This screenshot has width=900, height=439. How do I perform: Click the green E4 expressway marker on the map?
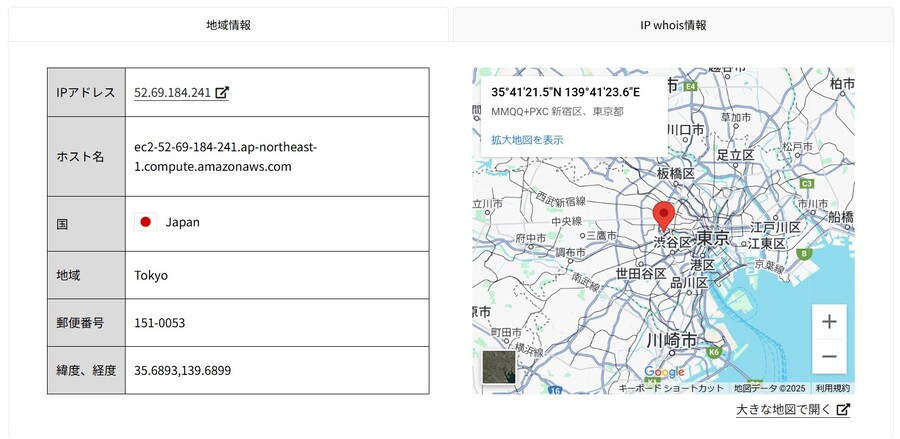(691, 87)
